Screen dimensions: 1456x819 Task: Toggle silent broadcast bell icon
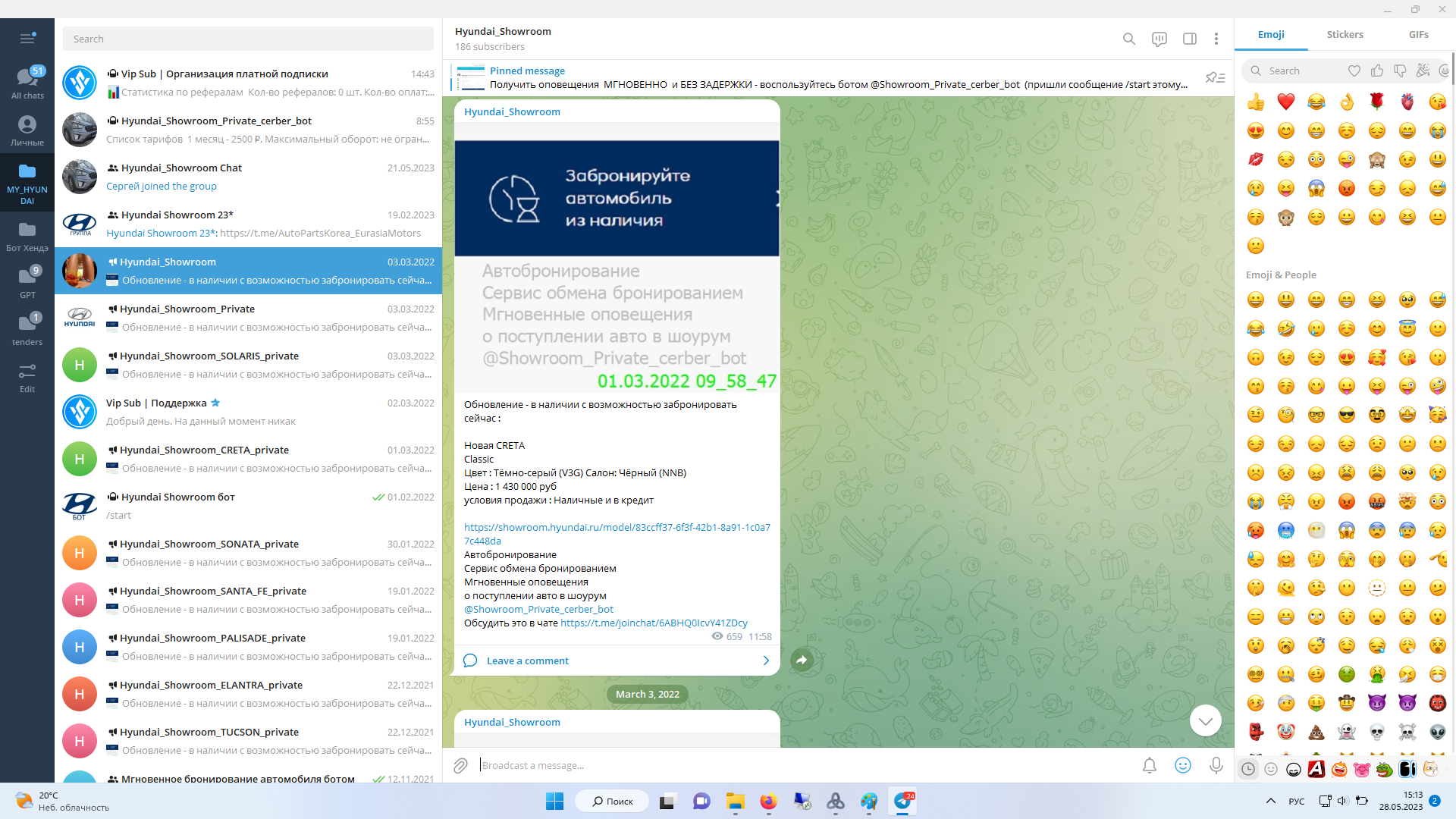[1150, 766]
